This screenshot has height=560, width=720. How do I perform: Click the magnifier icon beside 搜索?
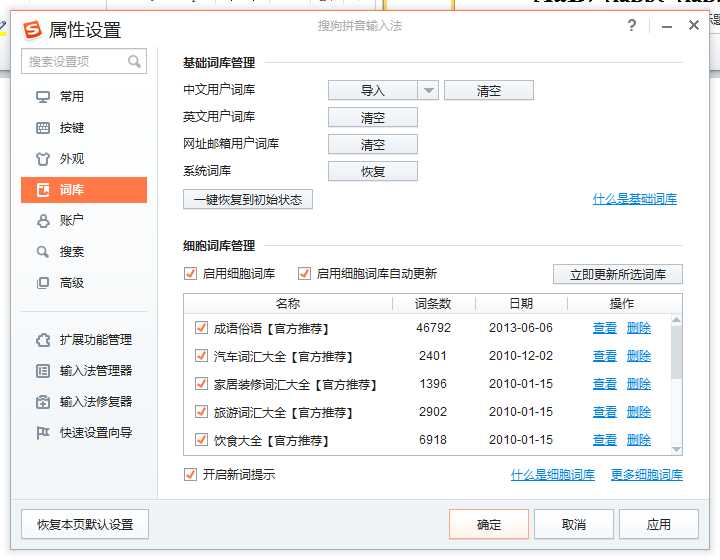(x=43, y=252)
